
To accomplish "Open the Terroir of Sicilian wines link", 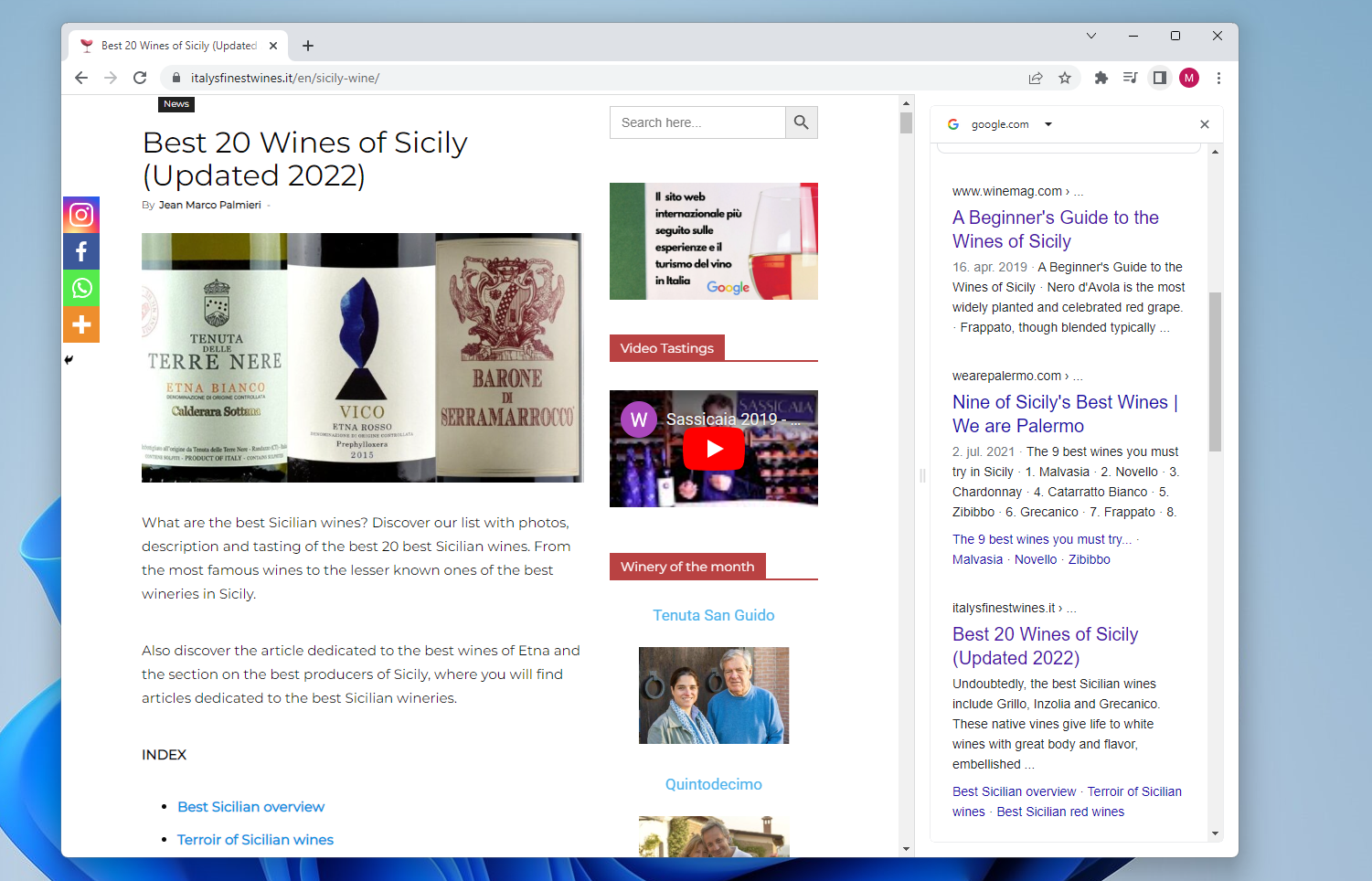I will 255,839.
